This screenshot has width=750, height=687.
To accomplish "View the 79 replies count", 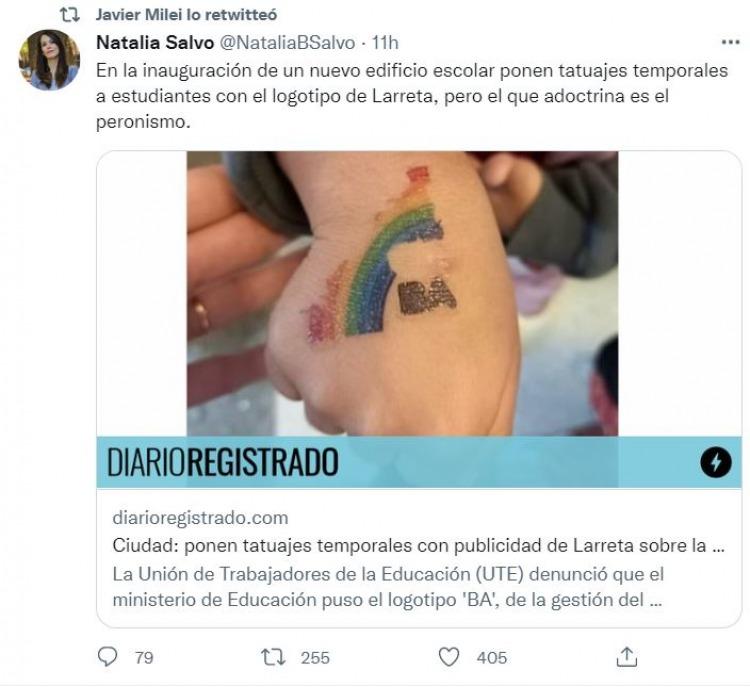I will point(144,658).
